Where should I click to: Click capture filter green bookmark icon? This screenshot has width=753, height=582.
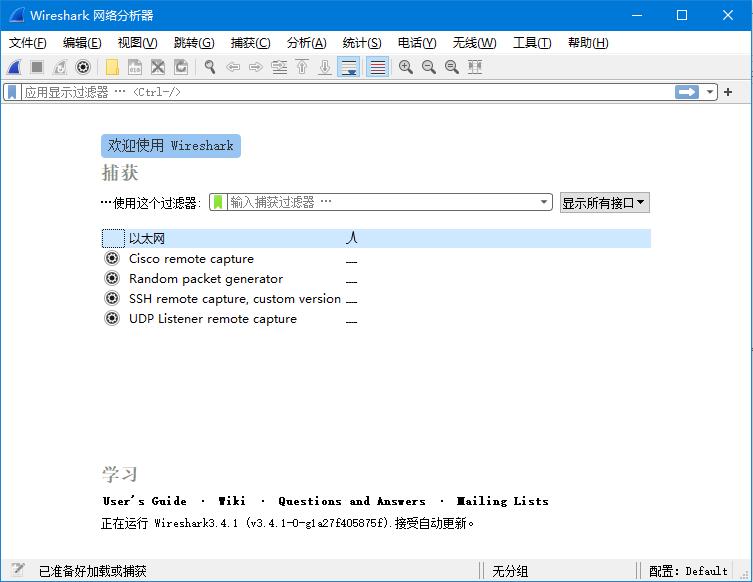[x=218, y=202]
